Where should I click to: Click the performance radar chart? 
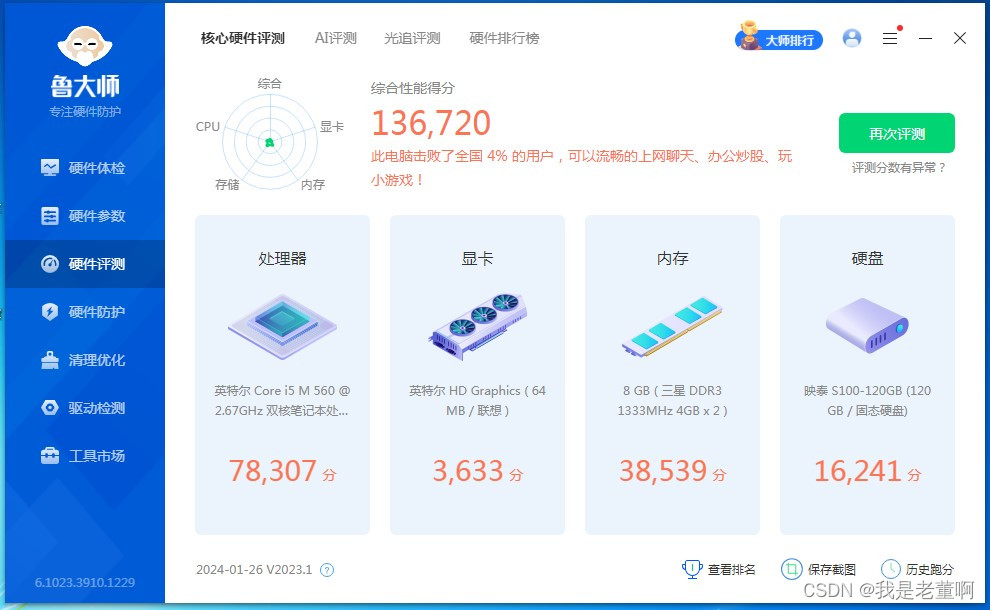point(270,142)
